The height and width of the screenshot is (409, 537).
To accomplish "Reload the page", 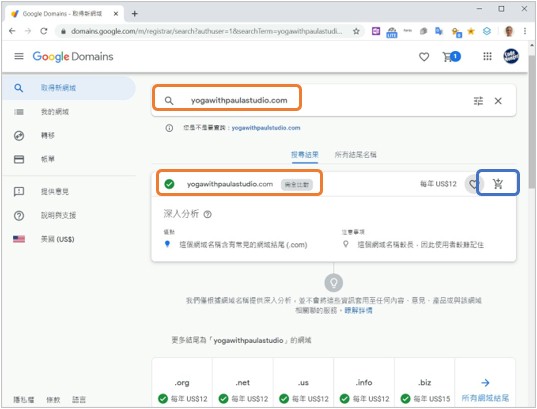I will pos(44,31).
